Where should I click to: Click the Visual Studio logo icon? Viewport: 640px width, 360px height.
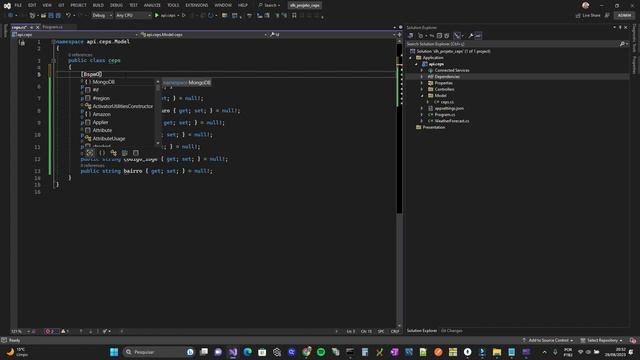[x=7, y=6]
